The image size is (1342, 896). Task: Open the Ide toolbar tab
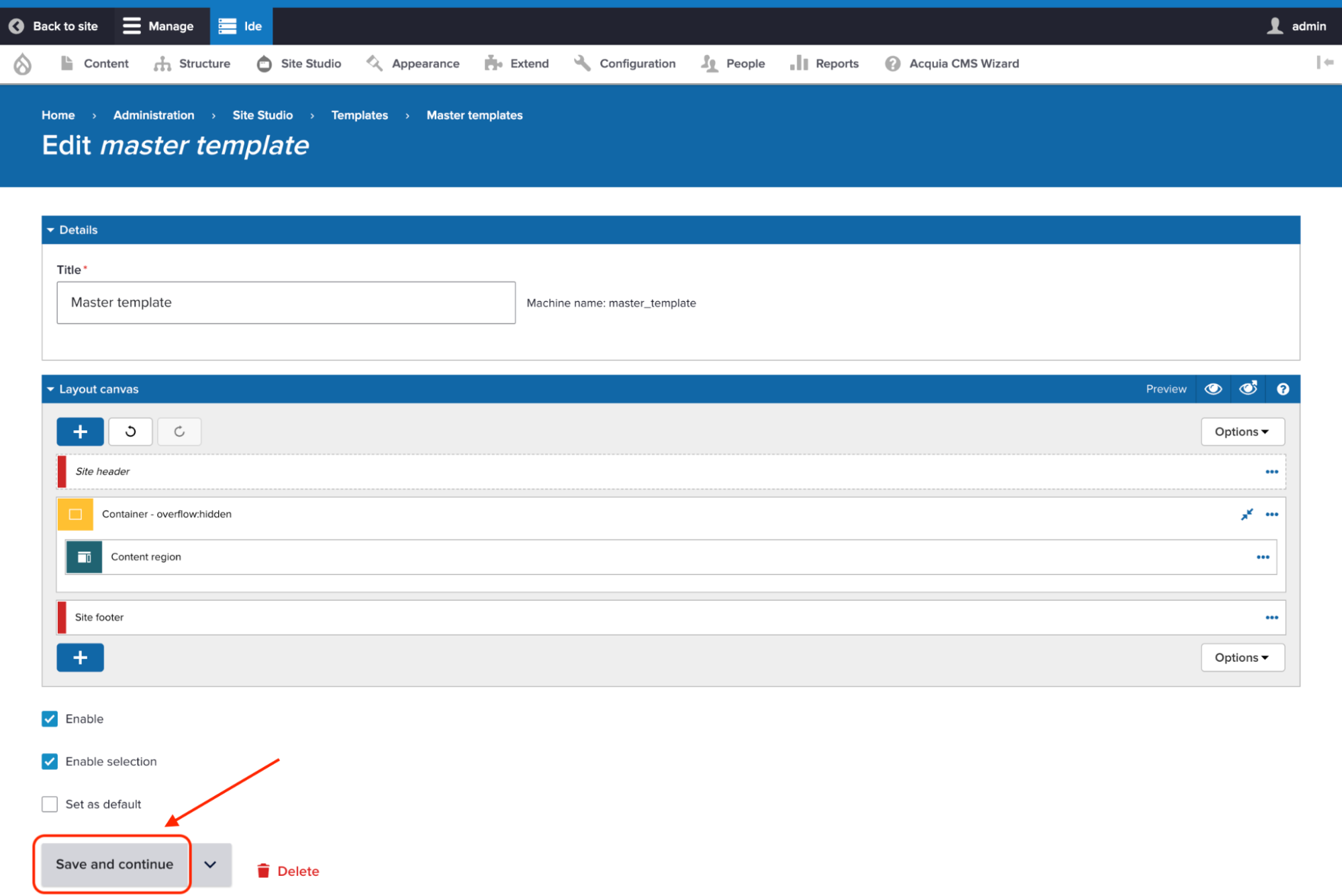241,26
